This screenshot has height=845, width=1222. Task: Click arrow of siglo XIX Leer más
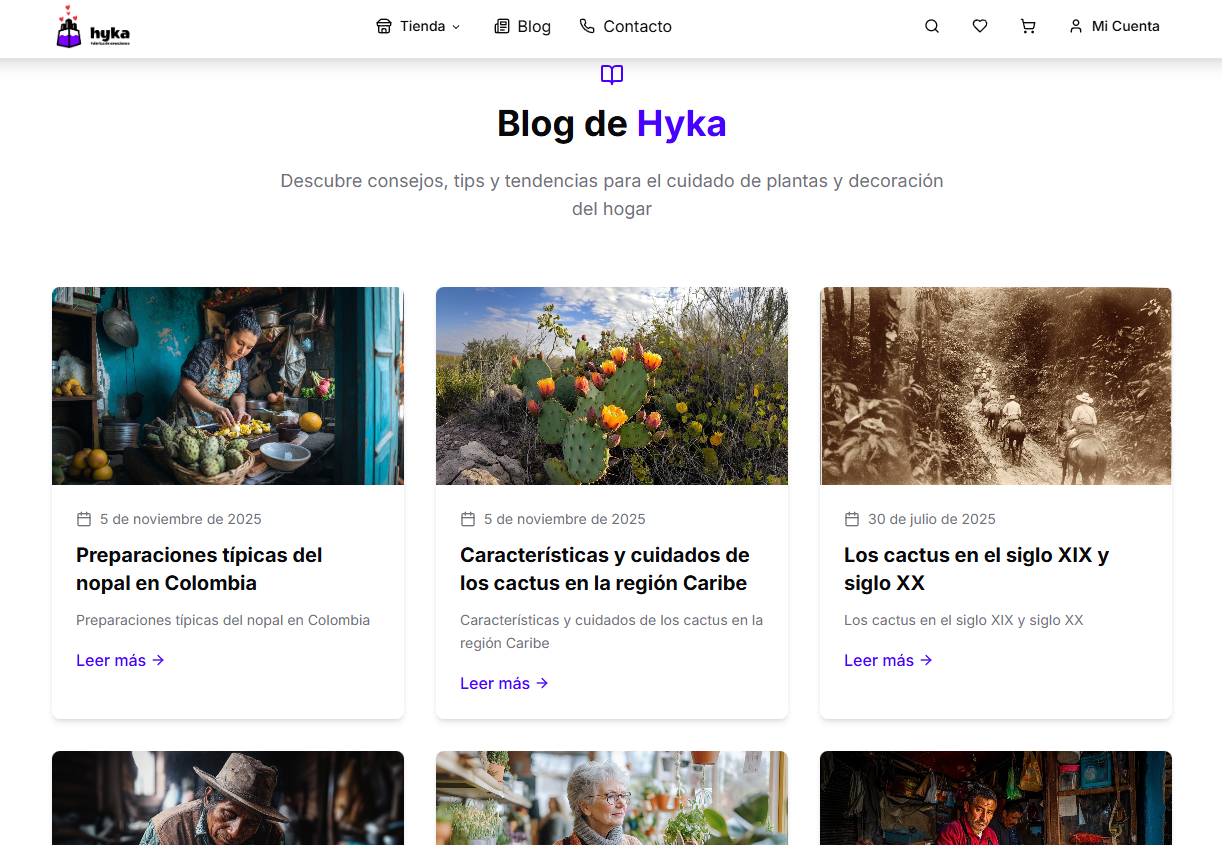pyautogui.click(x=926, y=660)
